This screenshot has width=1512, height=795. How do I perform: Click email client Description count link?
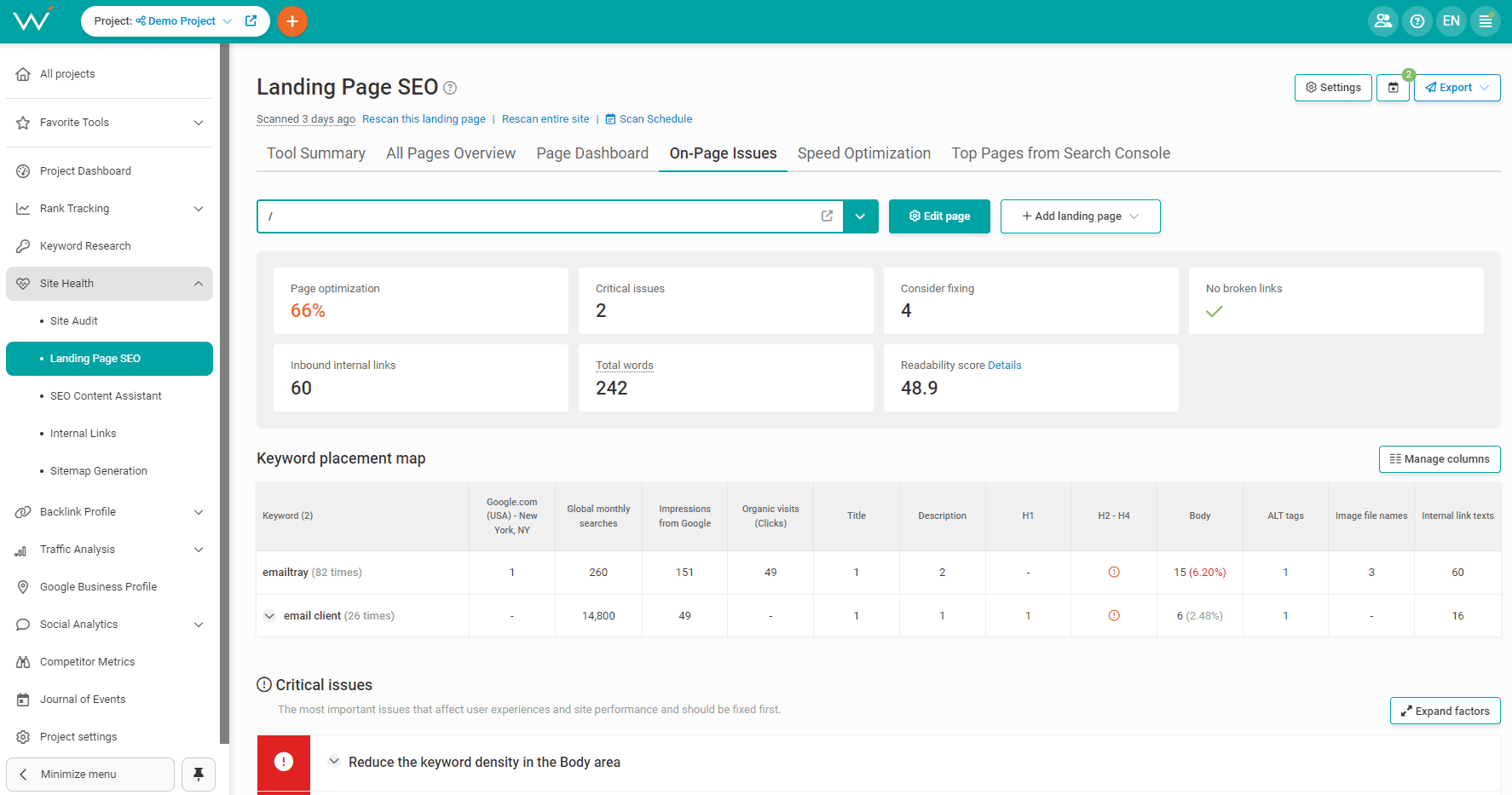(x=942, y=616)
